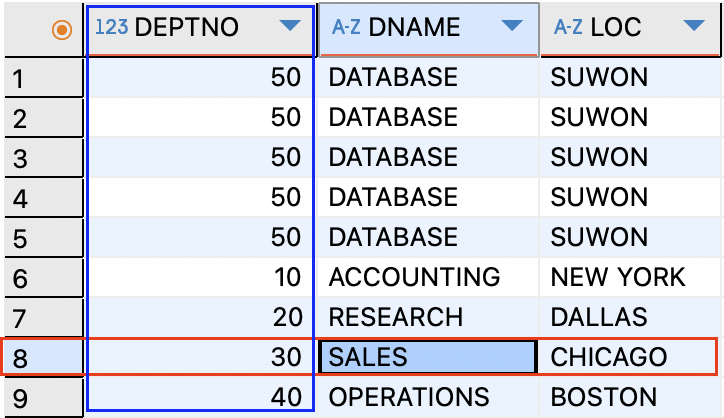Select the DEPTNO column header
Image resolution: width=724 pixels, height=418 pixels.
pyautogui.click(x=200, y=29)
